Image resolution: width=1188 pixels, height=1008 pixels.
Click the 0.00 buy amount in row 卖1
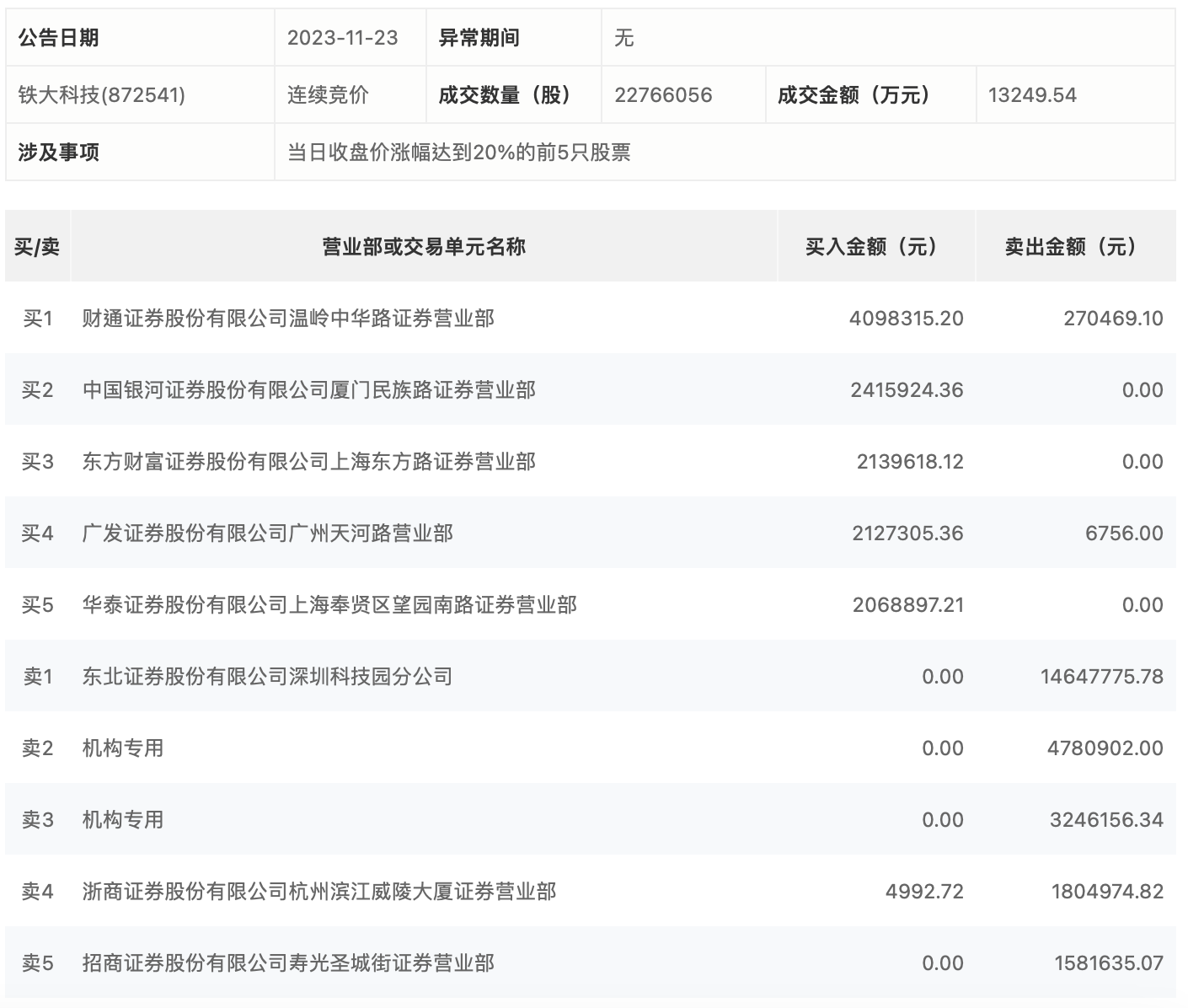tap(943, 677)
